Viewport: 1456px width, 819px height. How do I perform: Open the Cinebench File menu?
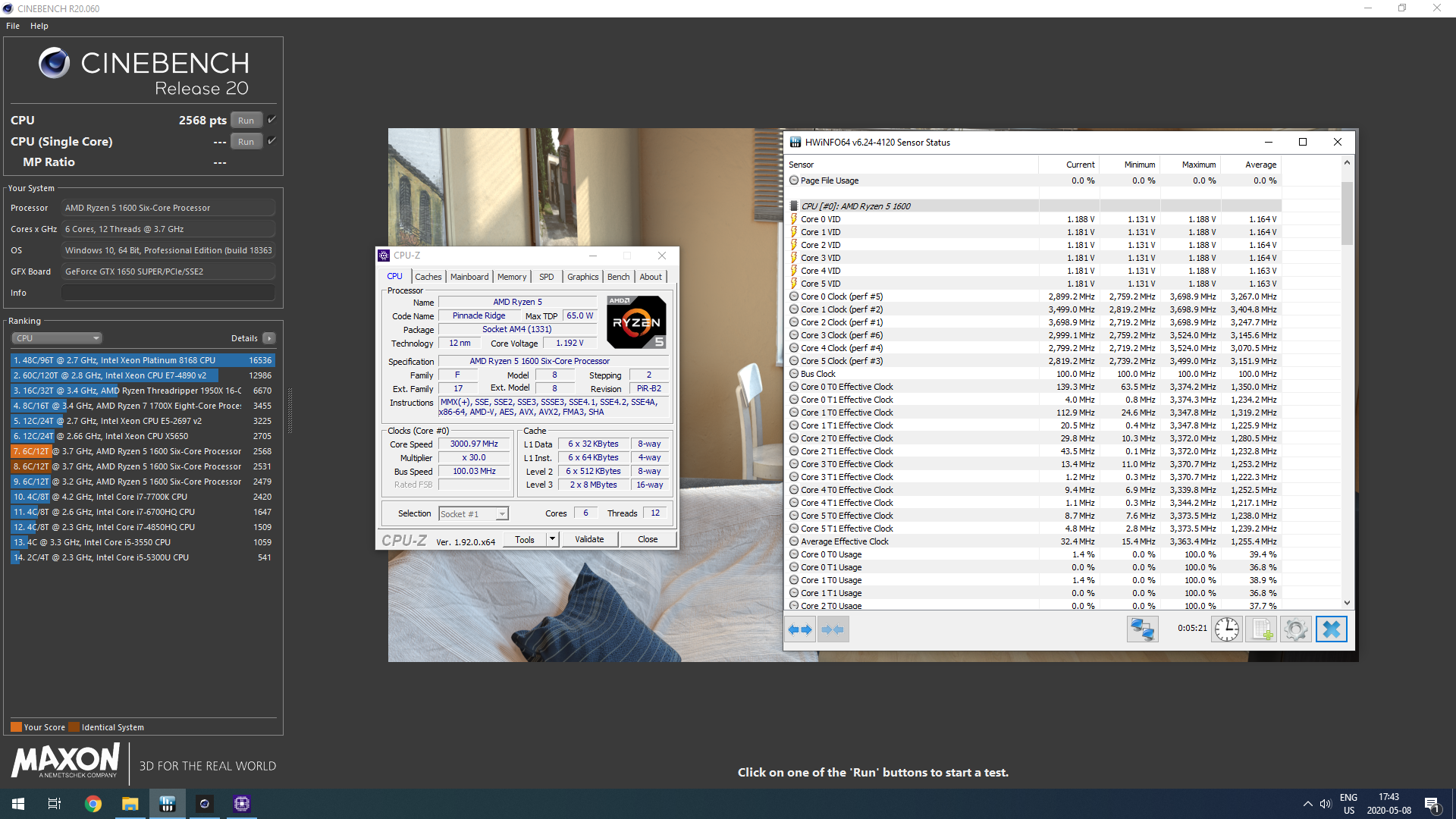pos(13,26)
